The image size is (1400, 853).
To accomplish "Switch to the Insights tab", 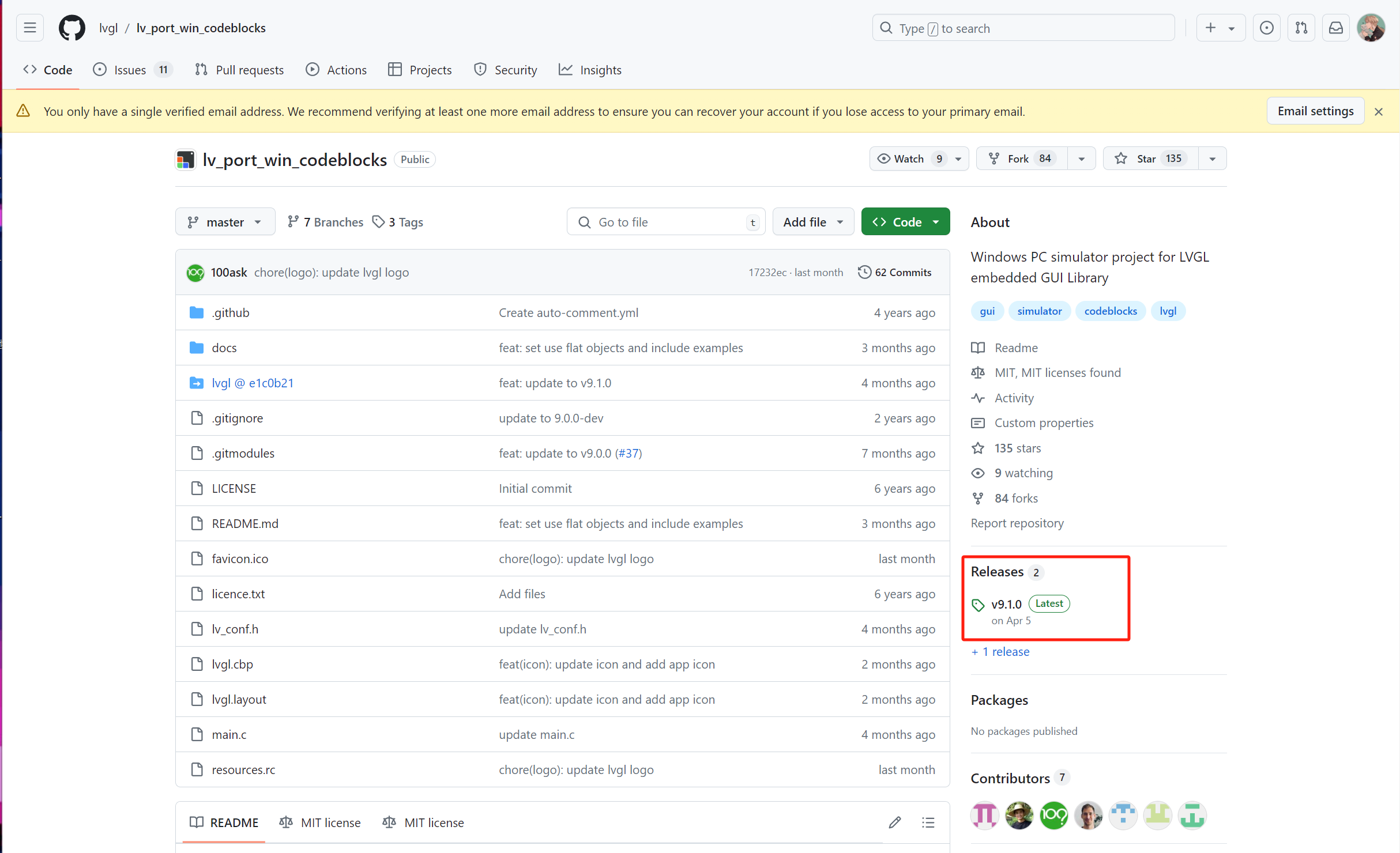I will point(590,70).
